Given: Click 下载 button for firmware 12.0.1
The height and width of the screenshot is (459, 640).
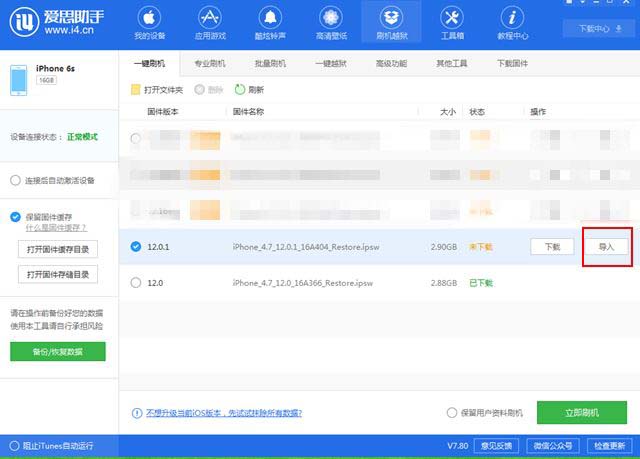Looking at the screenshot, I should click(x=552, y=247).
